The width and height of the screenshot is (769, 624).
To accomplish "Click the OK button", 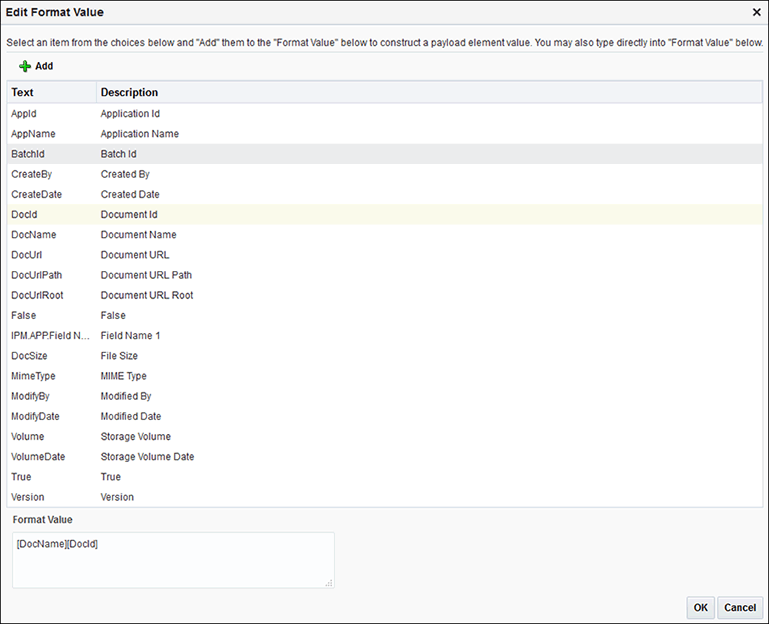I will pyautogui.click(x=700, y=607).
